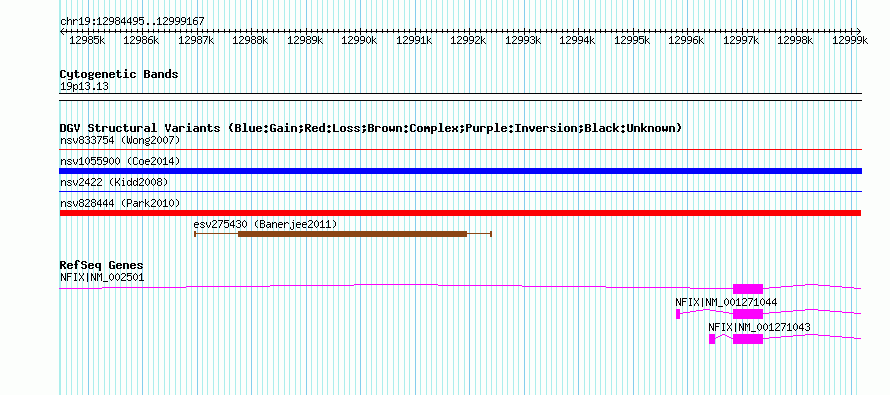
Task: Select the nsv833754 (Wong2007) label
Action: [120, 140]
